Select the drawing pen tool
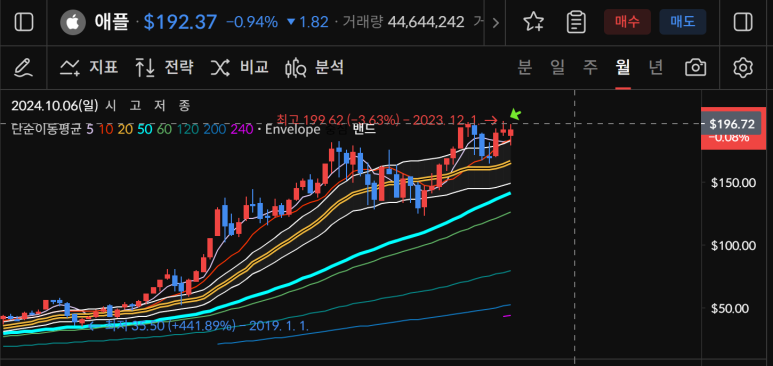773x366 pixels. pos(23,68)
